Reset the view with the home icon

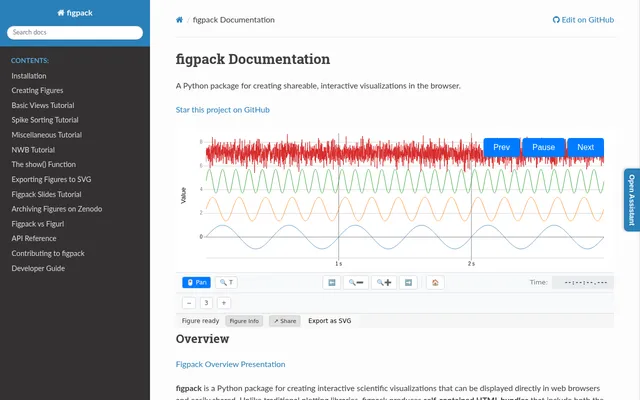[435, 282]
